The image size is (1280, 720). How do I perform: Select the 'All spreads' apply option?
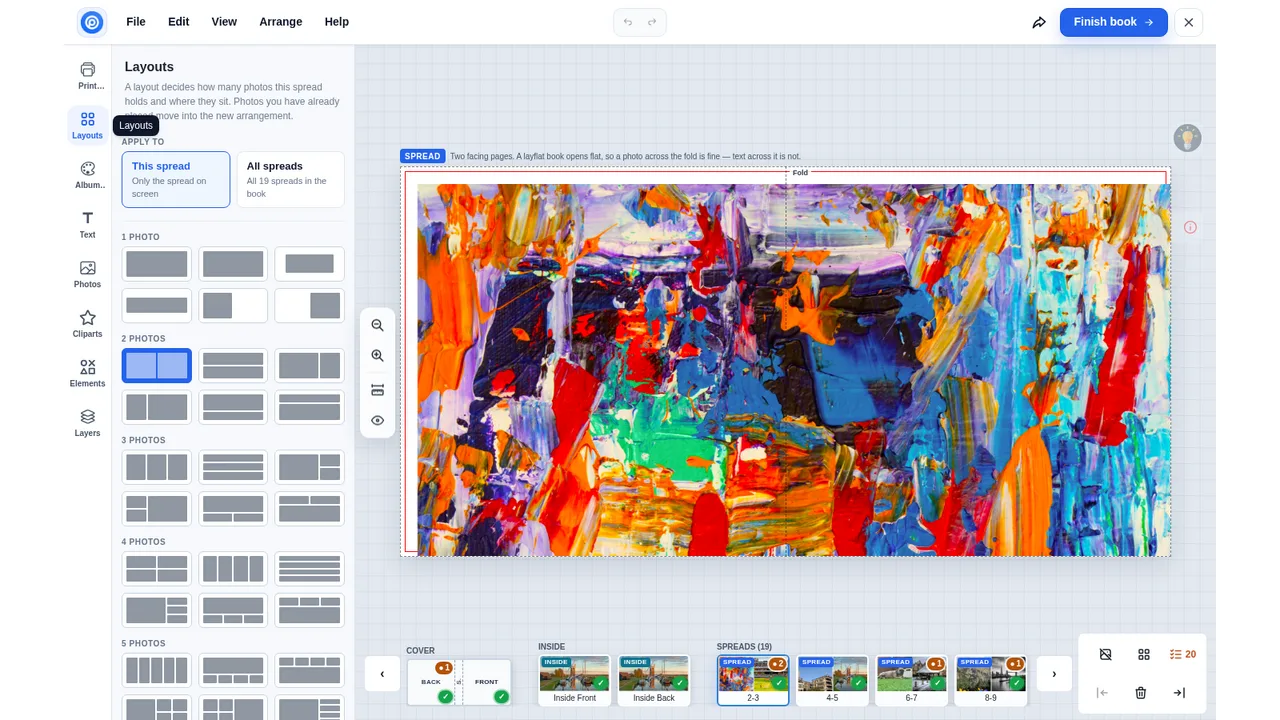click(290, 180)
